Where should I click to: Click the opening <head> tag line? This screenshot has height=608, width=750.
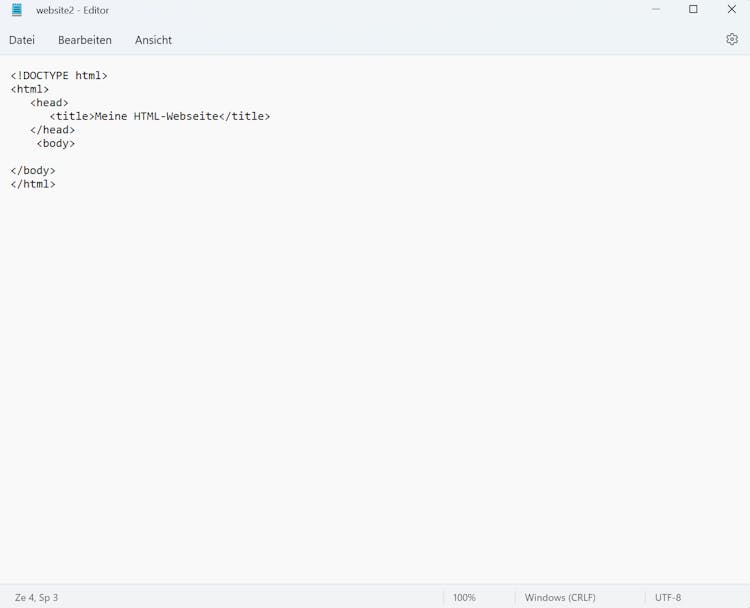(x=49, y=103)
